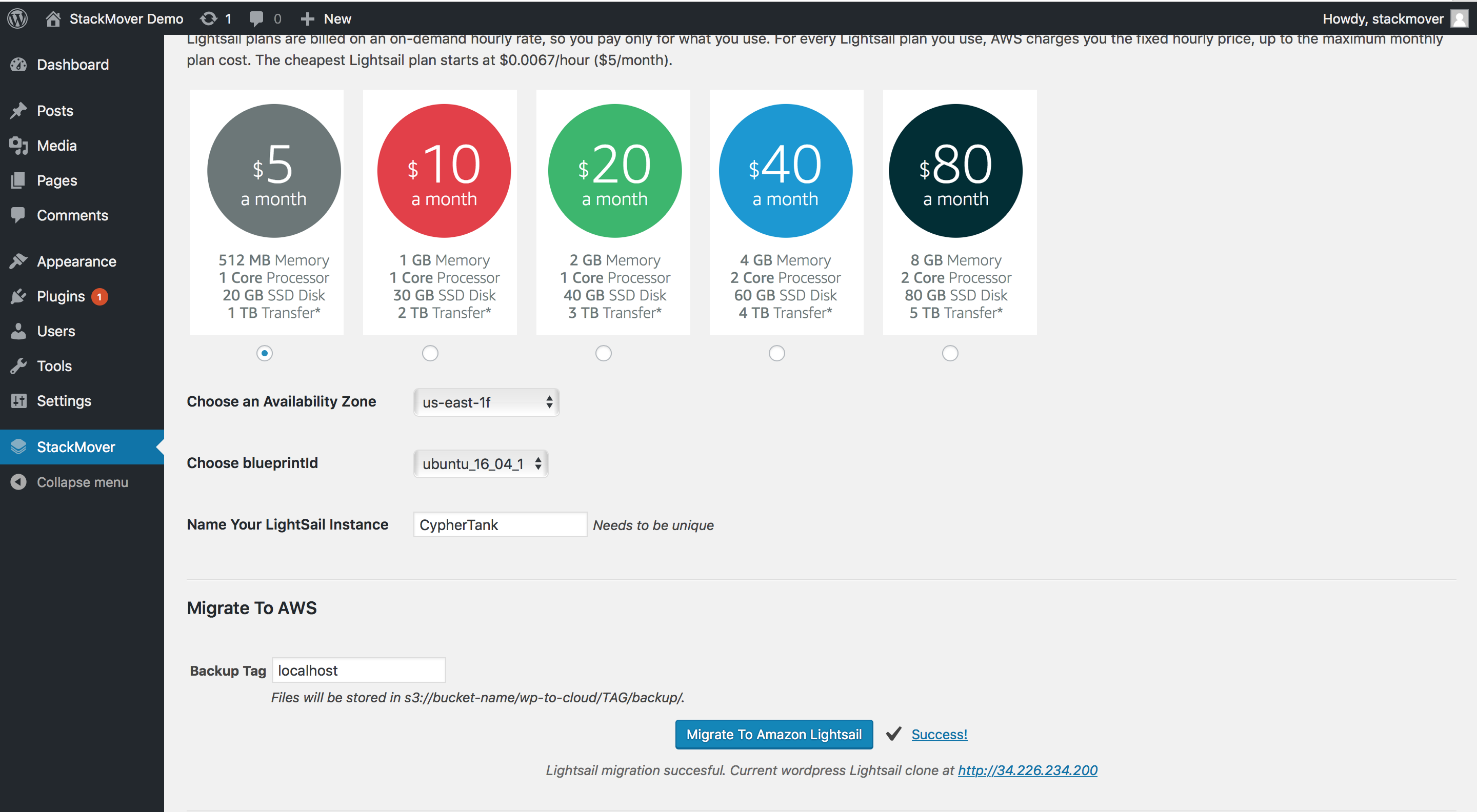Click the Collapse menu arrow icon

point(18,482)
